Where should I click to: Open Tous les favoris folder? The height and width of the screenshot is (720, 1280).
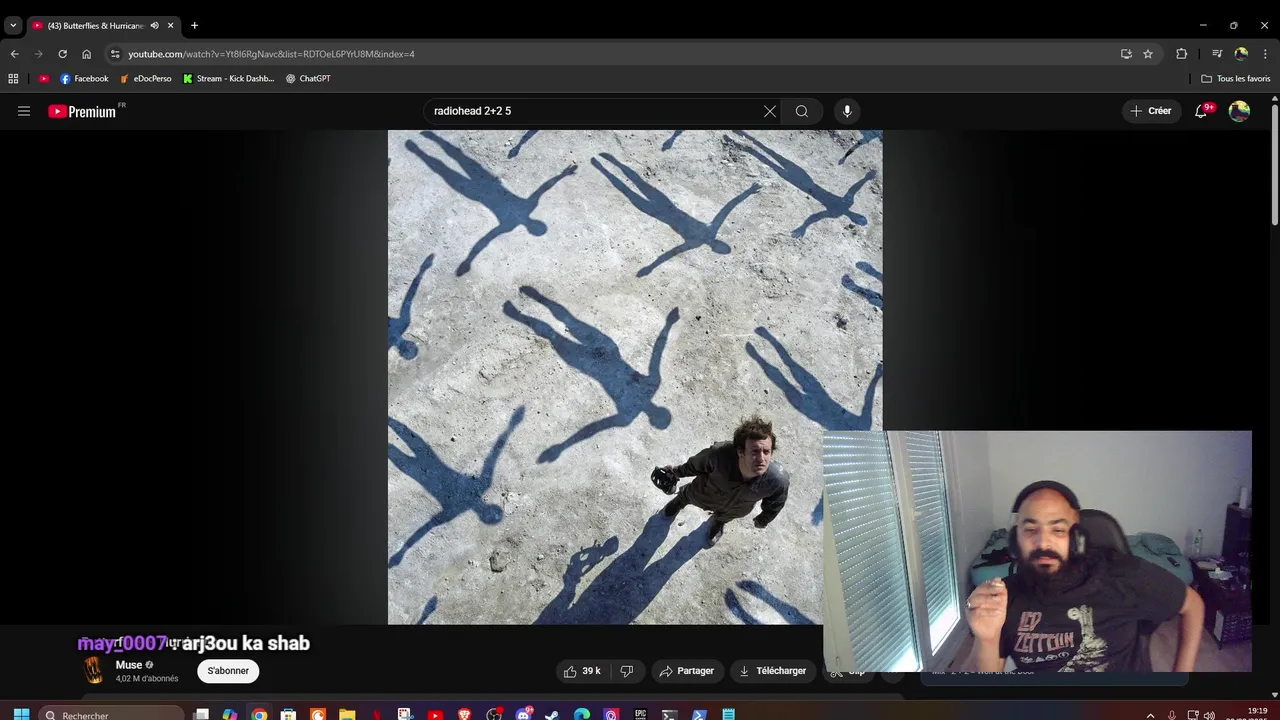[x=1236, y=78]
